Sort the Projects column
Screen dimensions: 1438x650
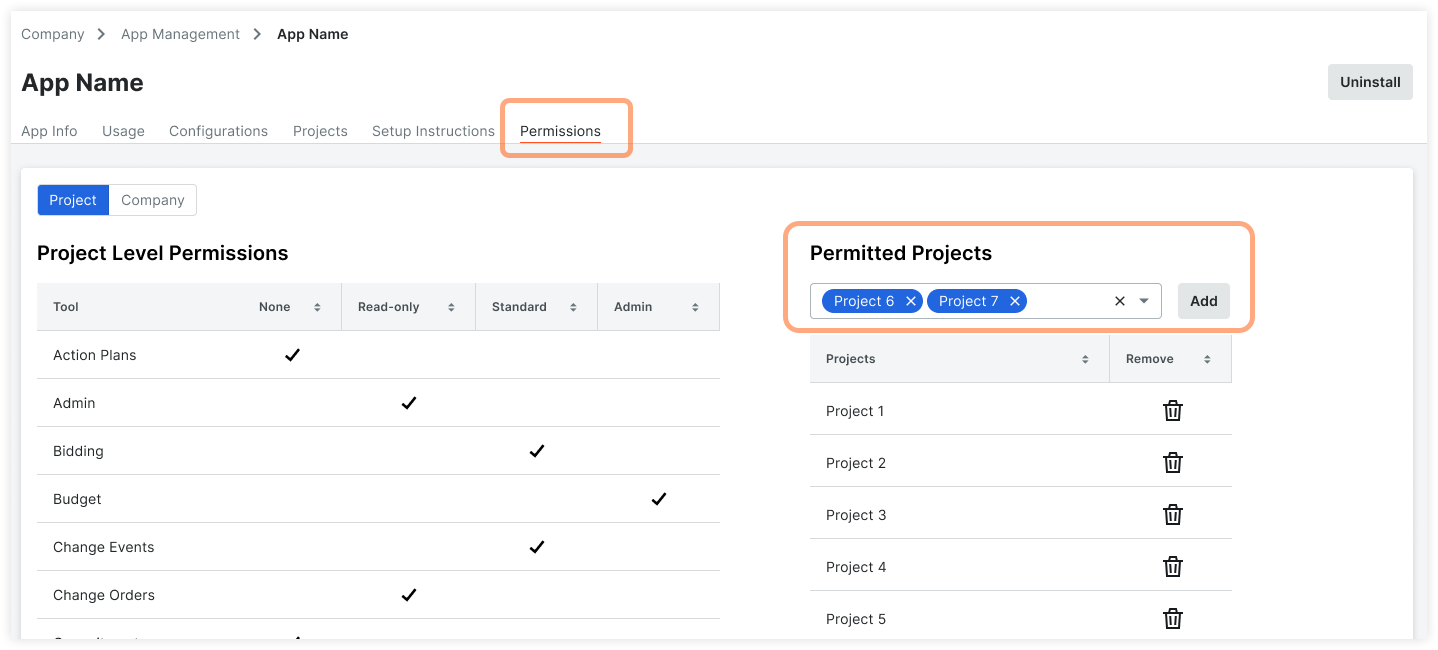click(1084, 358)
